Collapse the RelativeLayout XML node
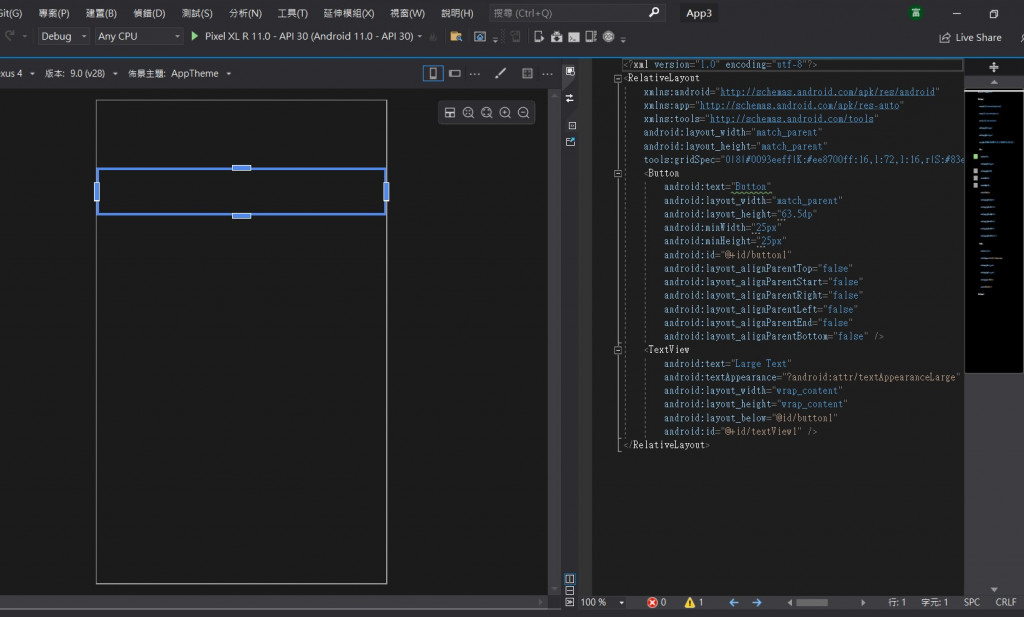 619,78
